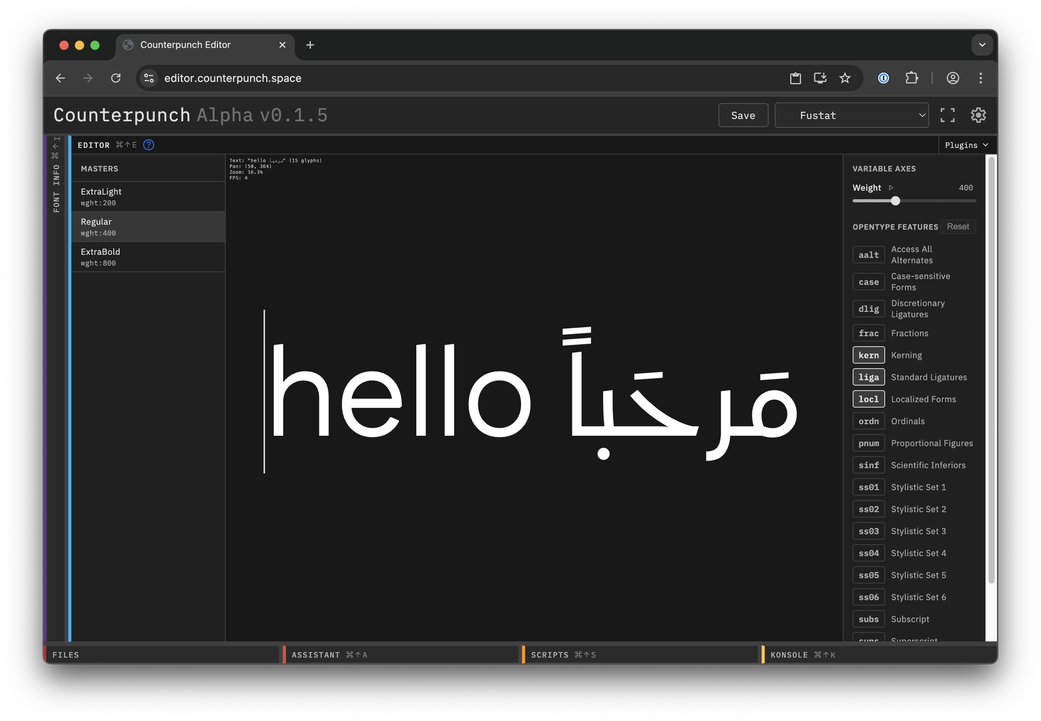Viewport: 1041px width, 721px height.
Task: Expand the Font Info side panel
Action: pos(56,175)
